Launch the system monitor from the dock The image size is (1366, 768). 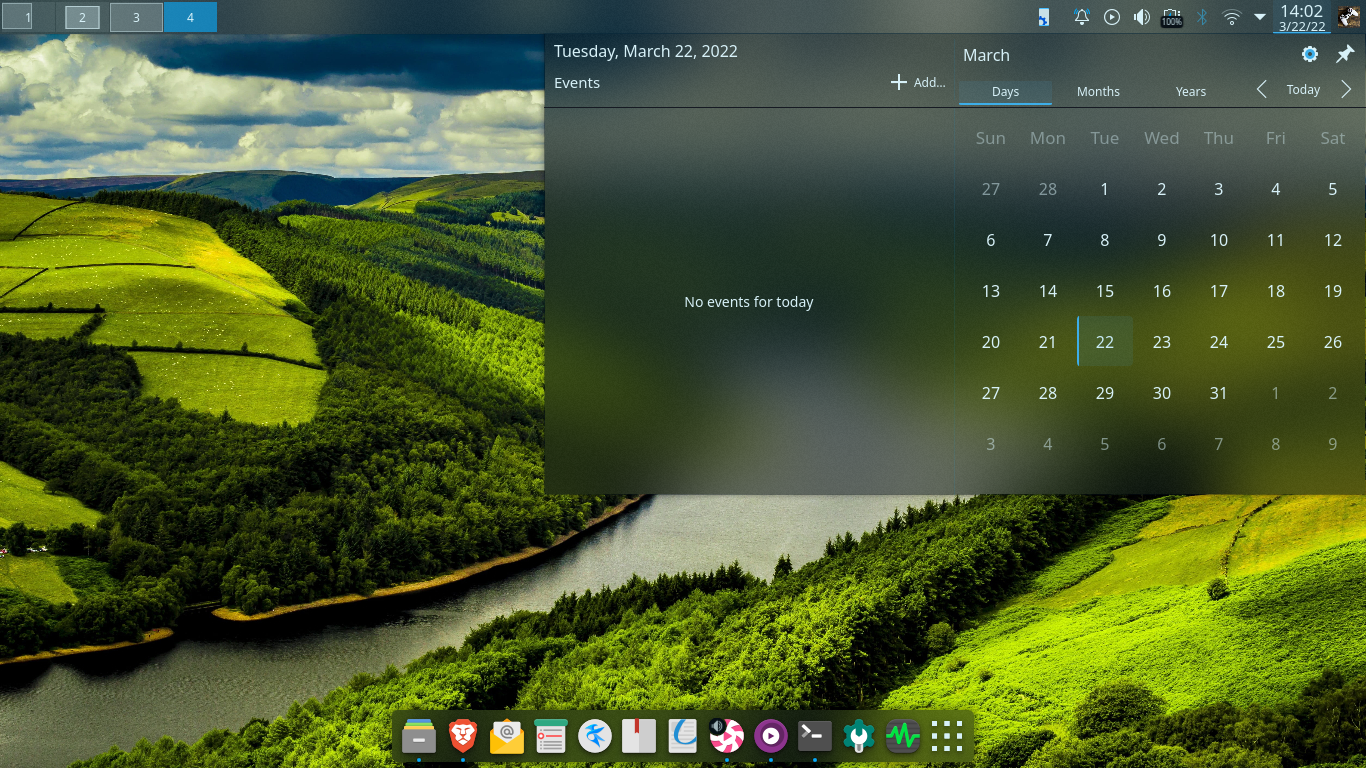pos(902,736)
